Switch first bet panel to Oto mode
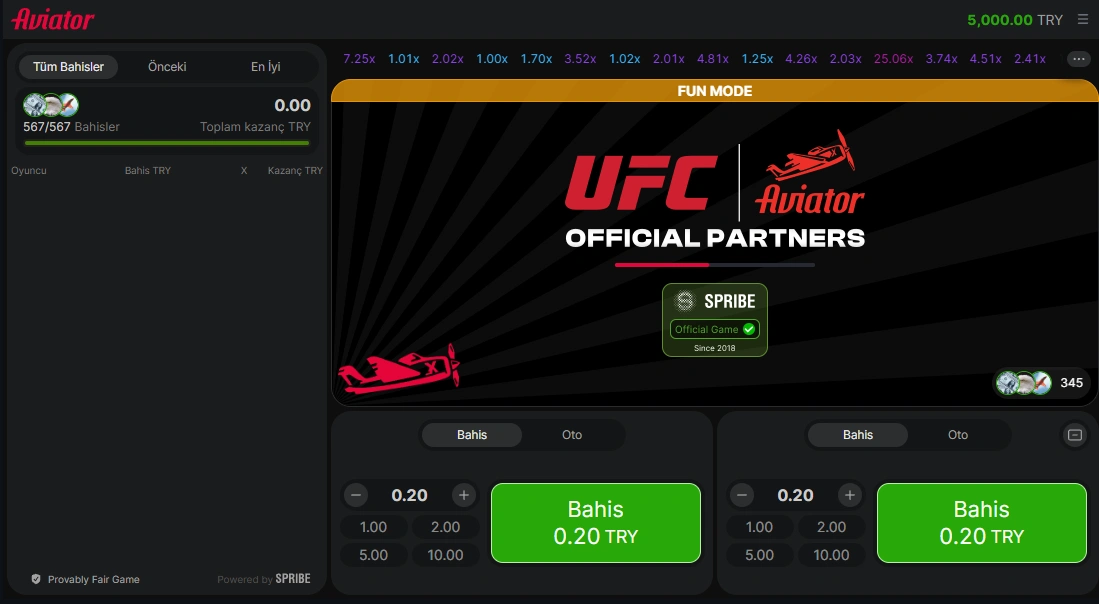Viewport: 1099px width, 604px height. tap(572, 435)
